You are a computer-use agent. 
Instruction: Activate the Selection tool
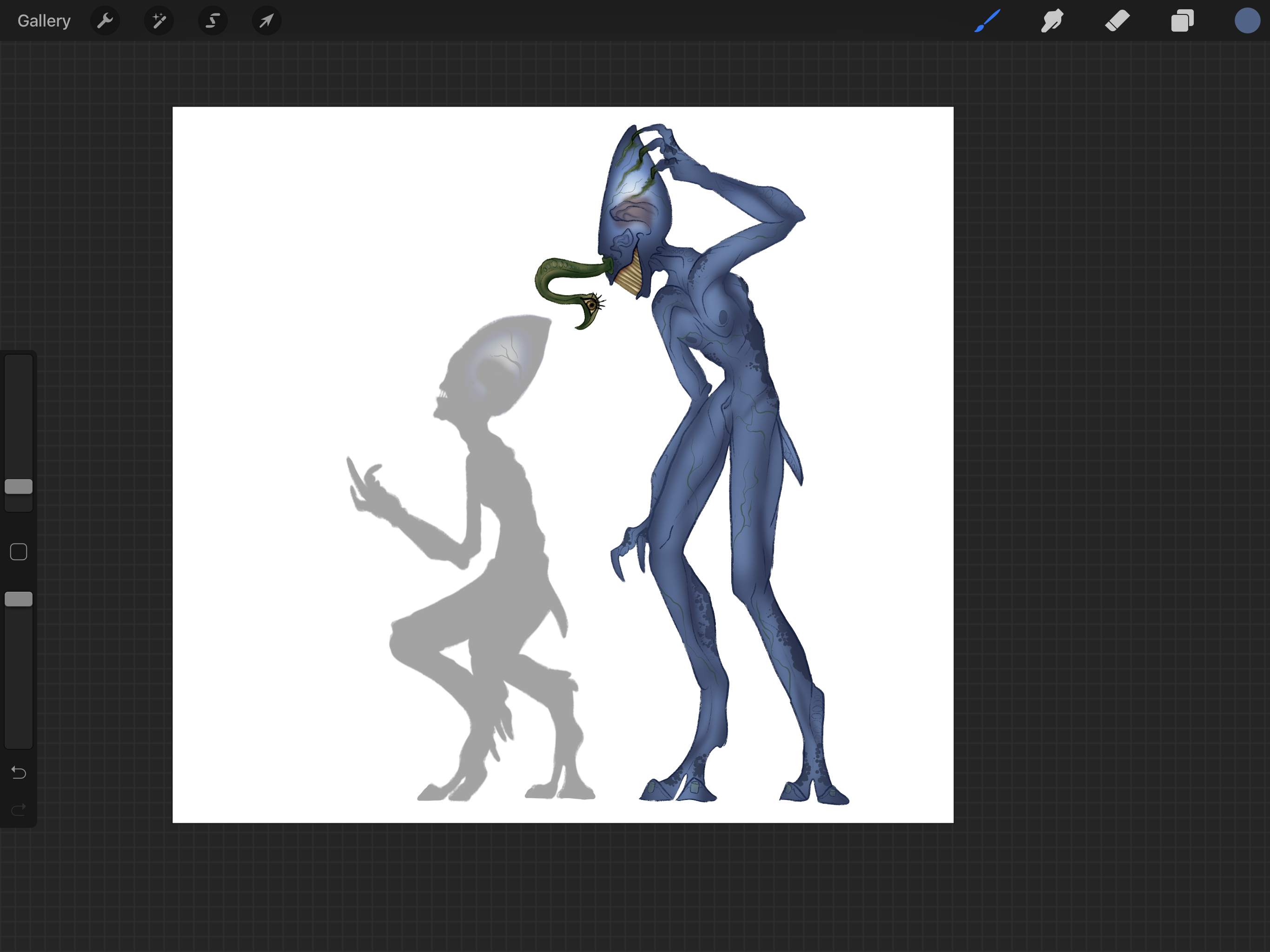point(213,20)
